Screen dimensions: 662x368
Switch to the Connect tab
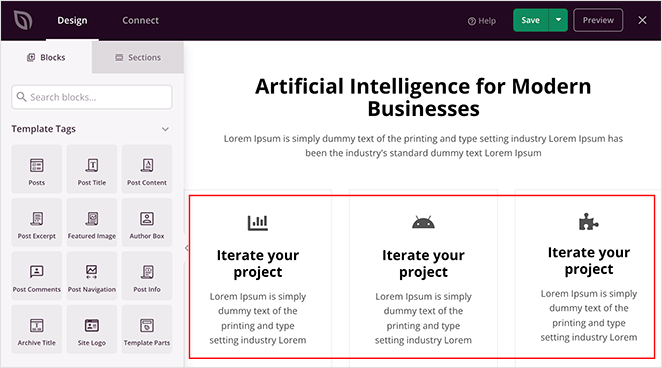tap(141, 20)
